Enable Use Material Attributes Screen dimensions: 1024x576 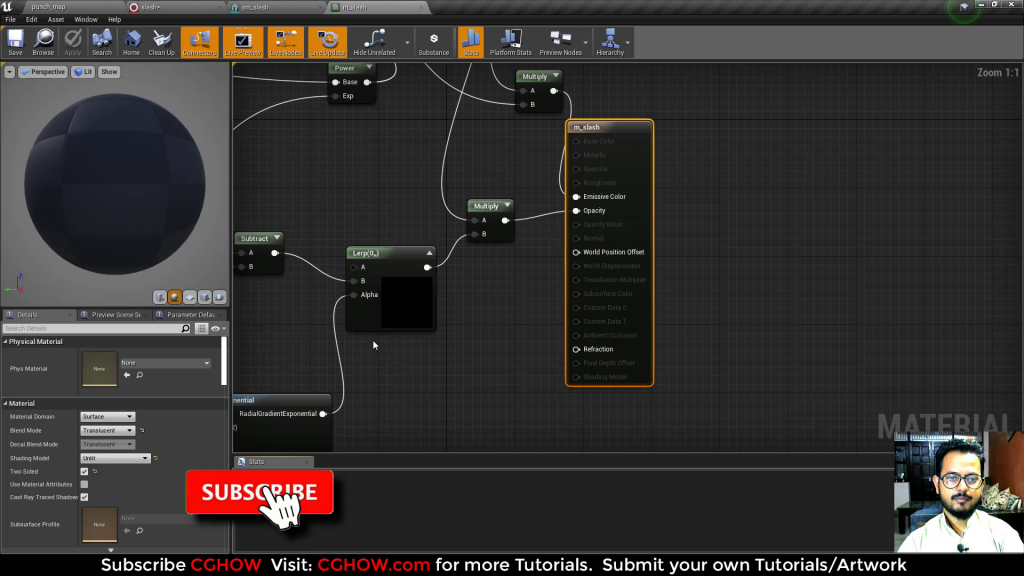(84, 484)
